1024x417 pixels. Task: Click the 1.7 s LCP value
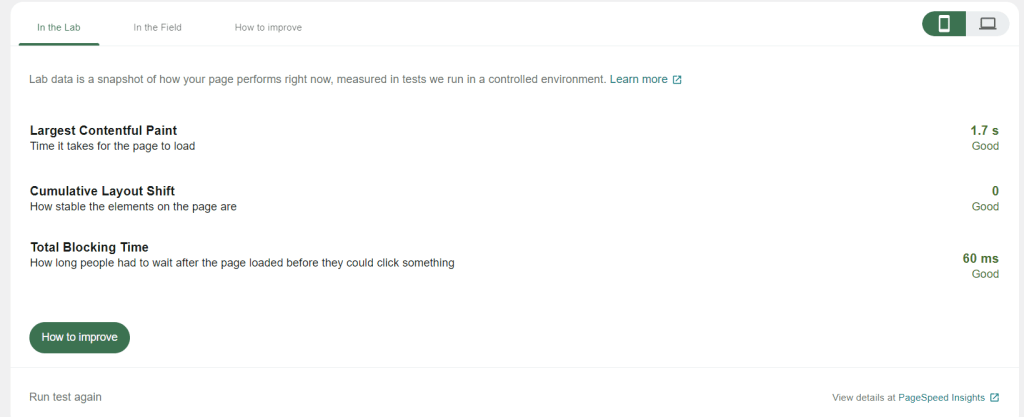coord(985,131)
